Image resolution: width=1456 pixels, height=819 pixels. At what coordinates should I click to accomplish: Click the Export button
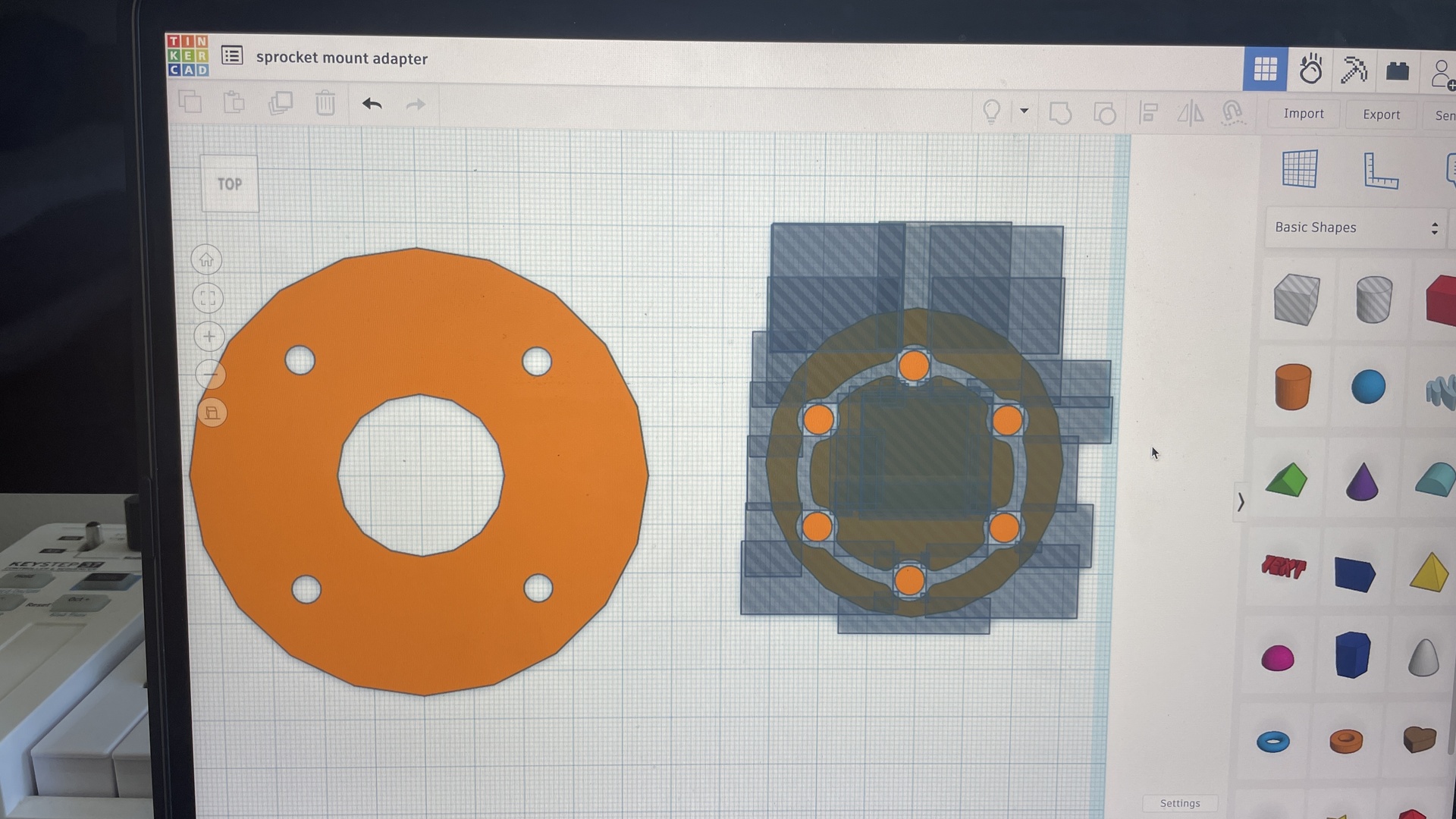click(x=1381, y=115)
